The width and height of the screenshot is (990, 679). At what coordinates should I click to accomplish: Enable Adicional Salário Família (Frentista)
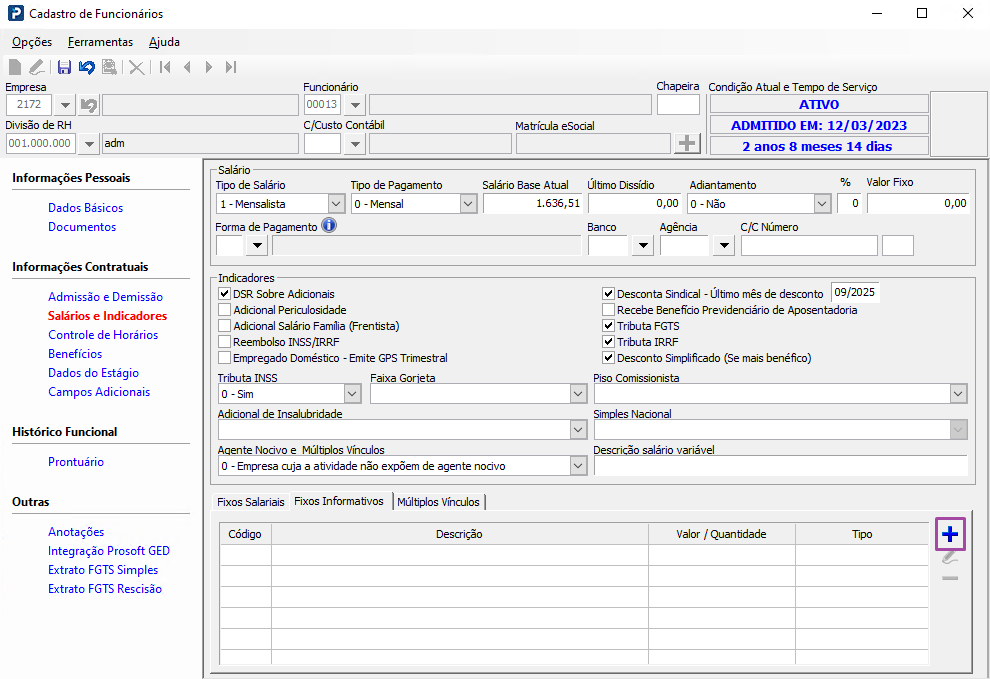224,326
